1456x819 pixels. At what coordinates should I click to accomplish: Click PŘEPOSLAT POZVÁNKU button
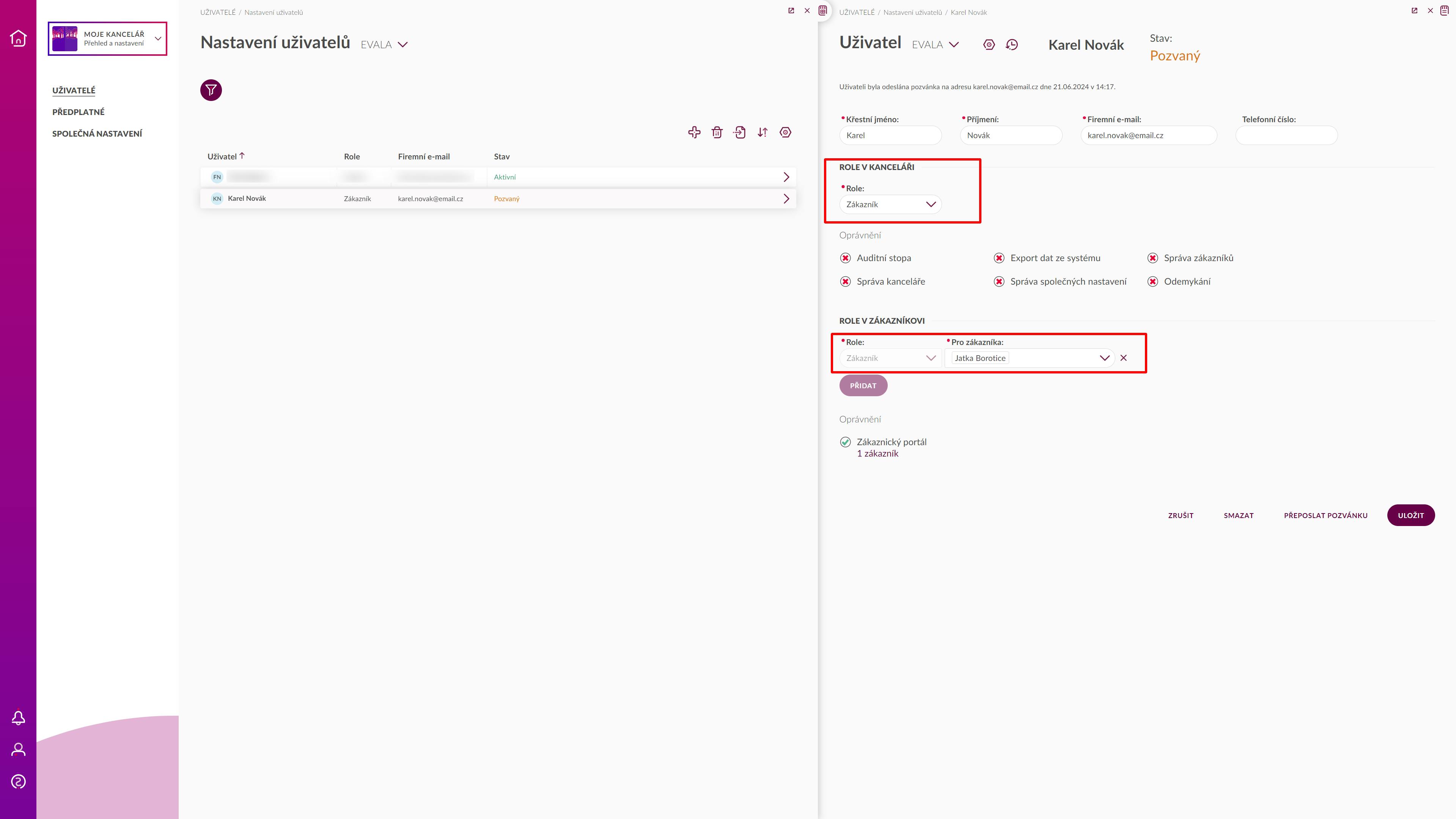(1325, 515)
